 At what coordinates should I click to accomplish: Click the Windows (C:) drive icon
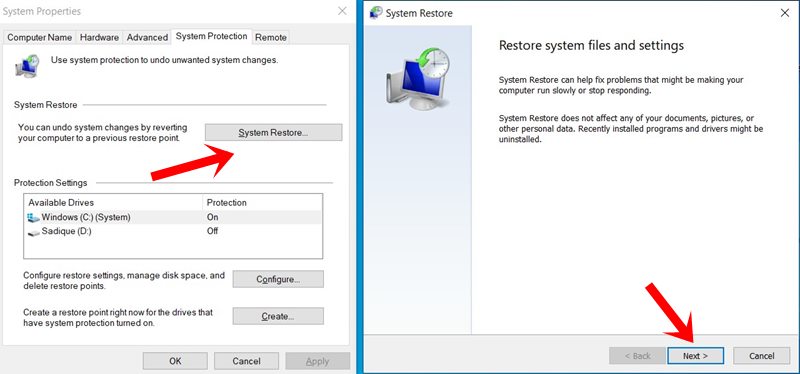coord(33,217)
